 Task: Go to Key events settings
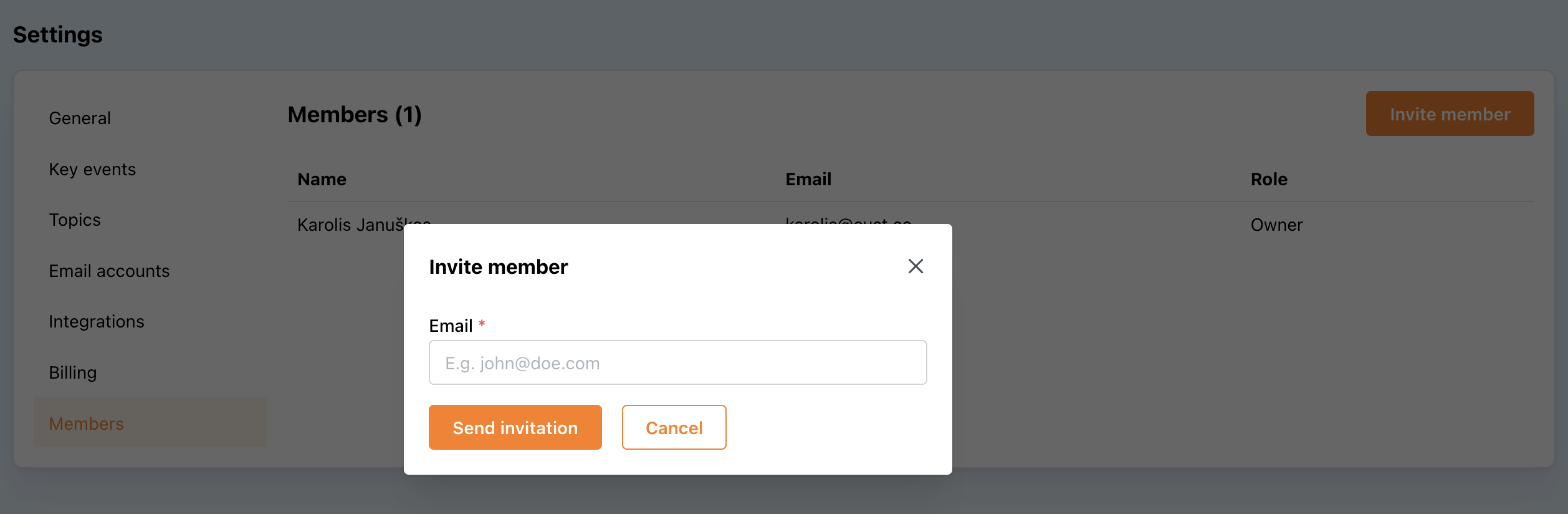click(92, 169)
